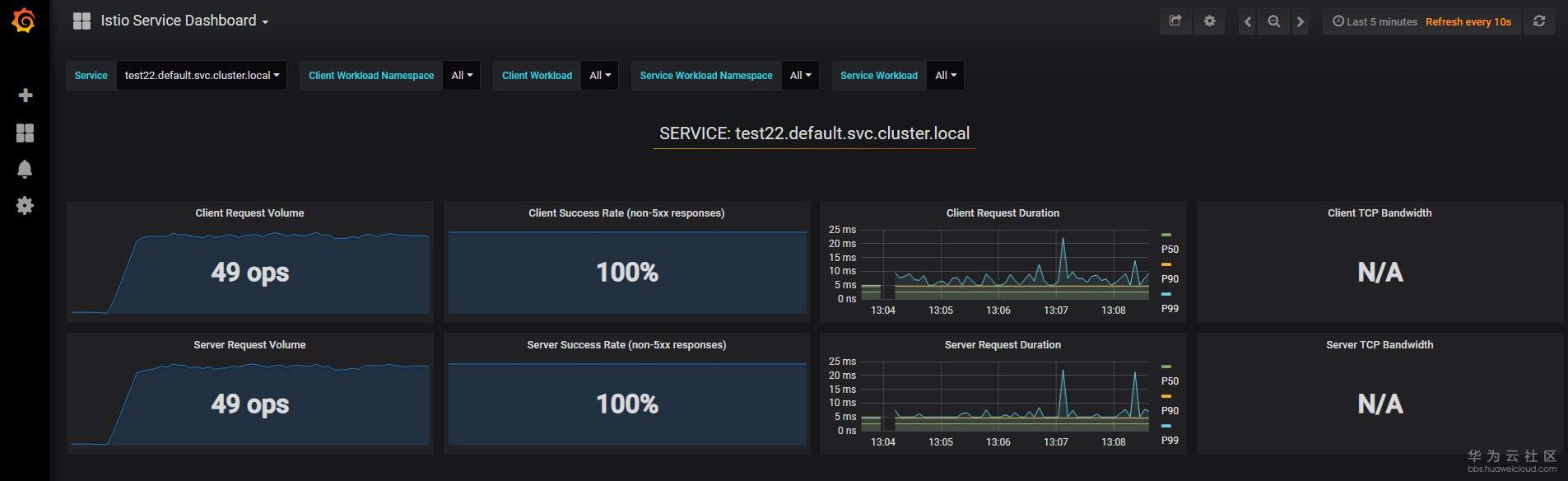This screenshot has height=481, width=1568.
Task: Open the Alerting bell icon in sidebar
Action: pyautogui.click(x=25, y=169)
